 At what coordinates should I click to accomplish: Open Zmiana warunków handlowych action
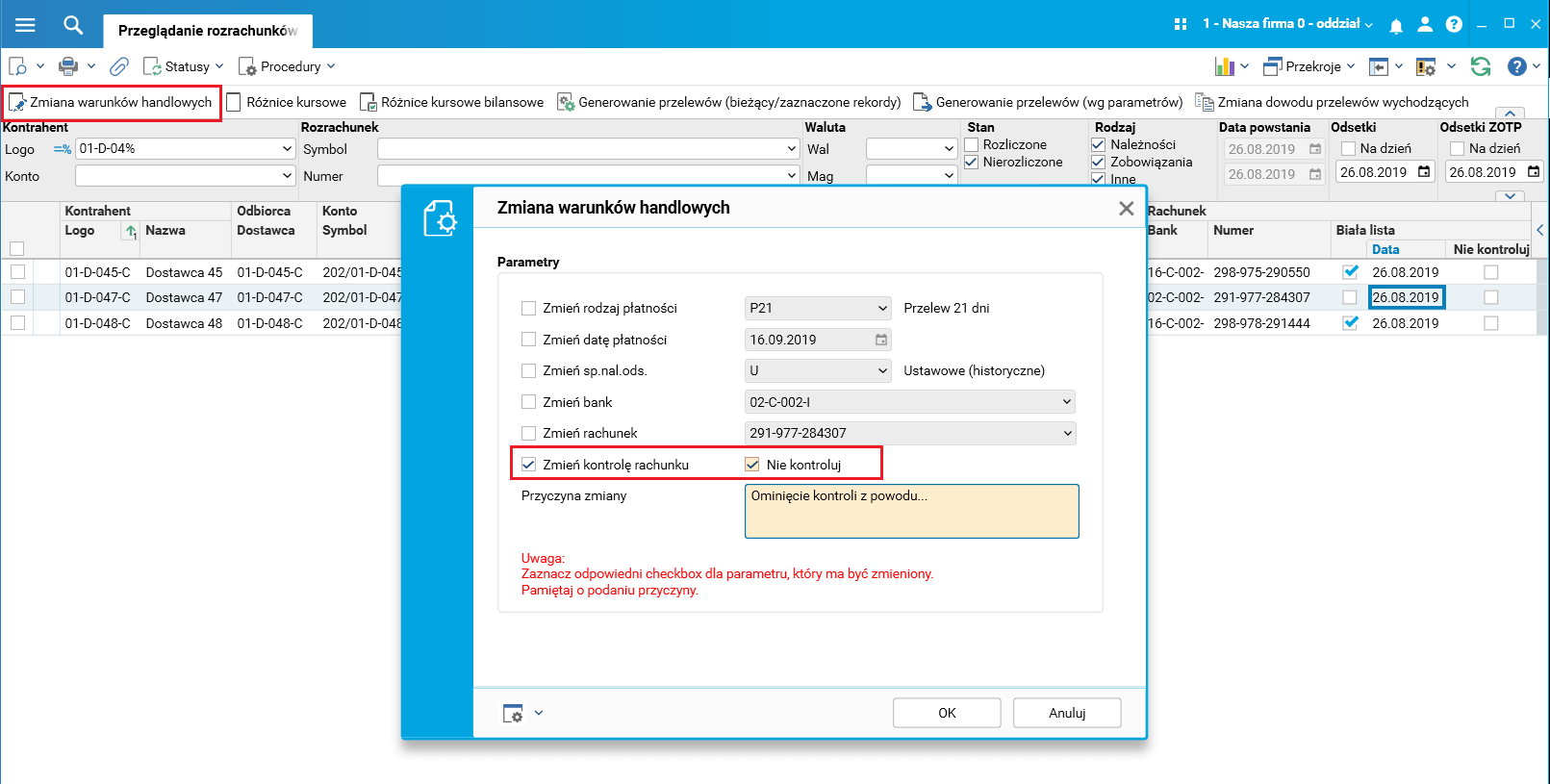(x=112, y=102)
